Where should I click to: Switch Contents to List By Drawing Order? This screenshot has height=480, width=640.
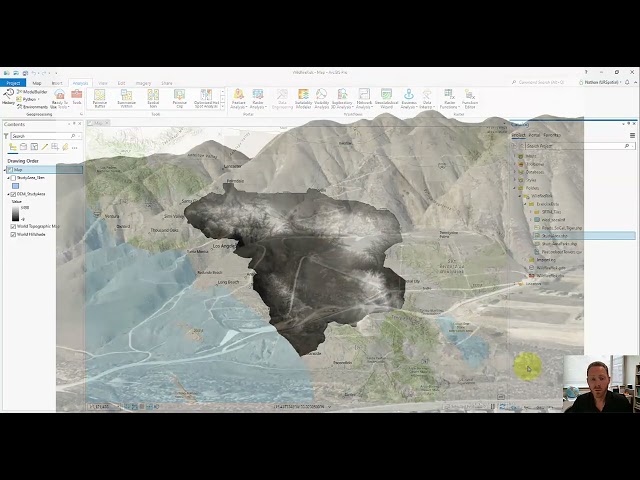pyautogui.click(x=13, y=147)
